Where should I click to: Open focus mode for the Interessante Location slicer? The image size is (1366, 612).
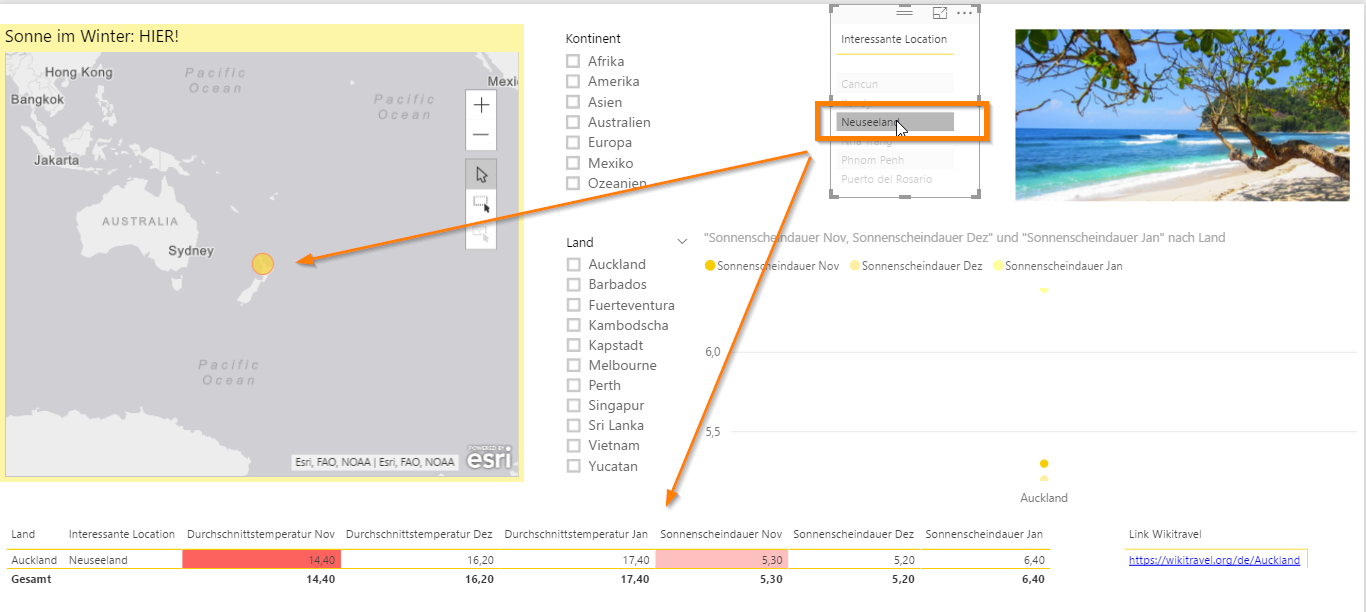(x=939, y=13)
